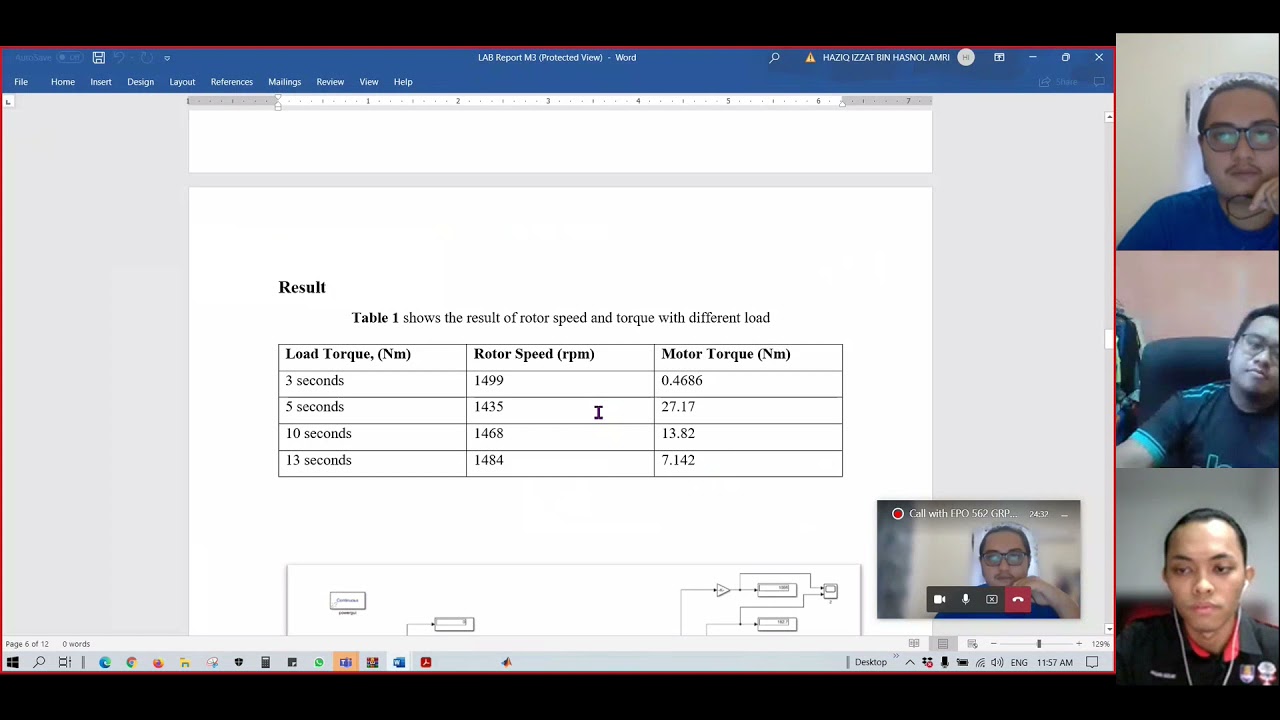Image resolution: width=1280 pixels, height=720 pixels.
Task: Open the Comments icon beside Share
Action: [1099, 82]
